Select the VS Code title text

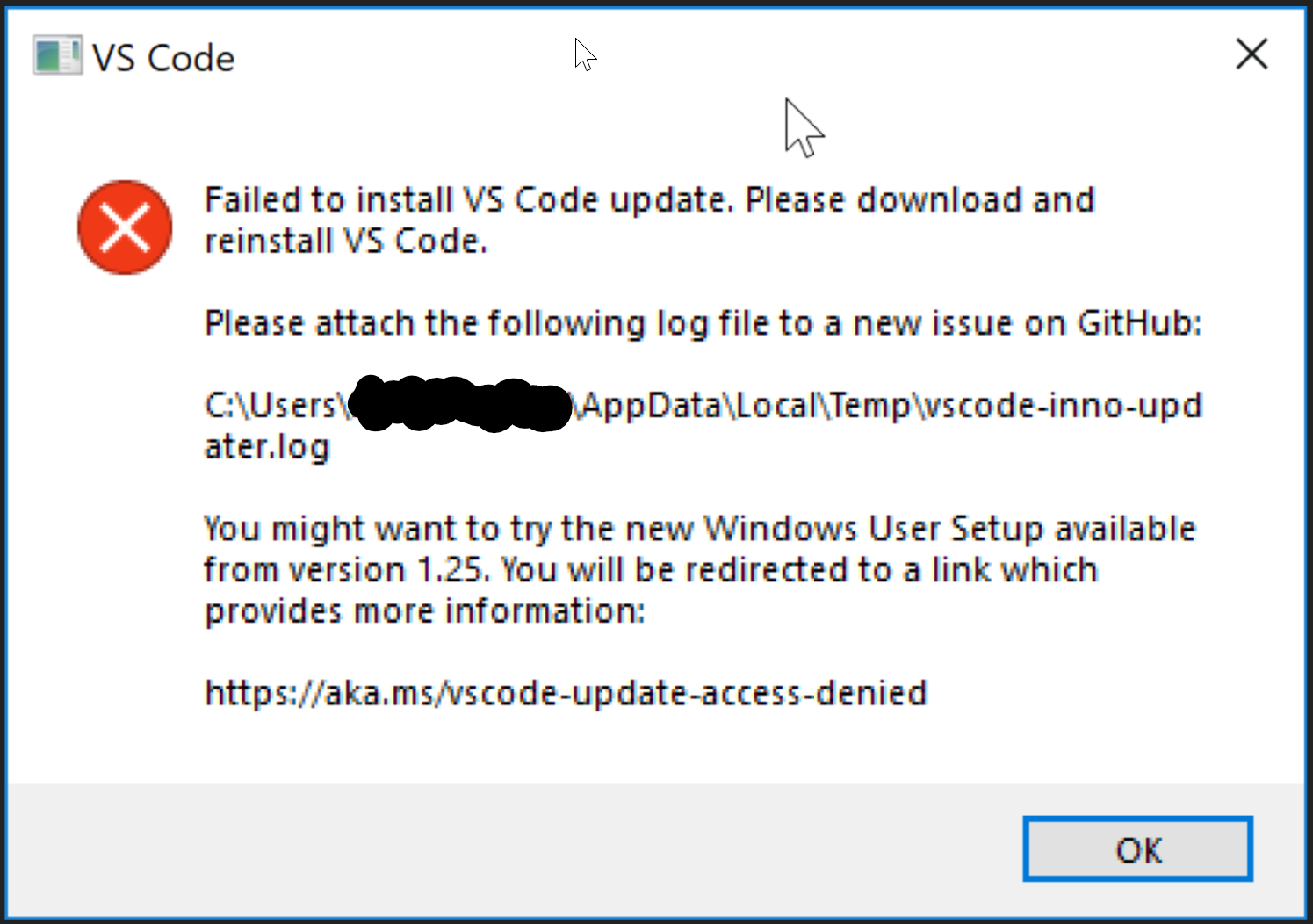click(162, 56)
